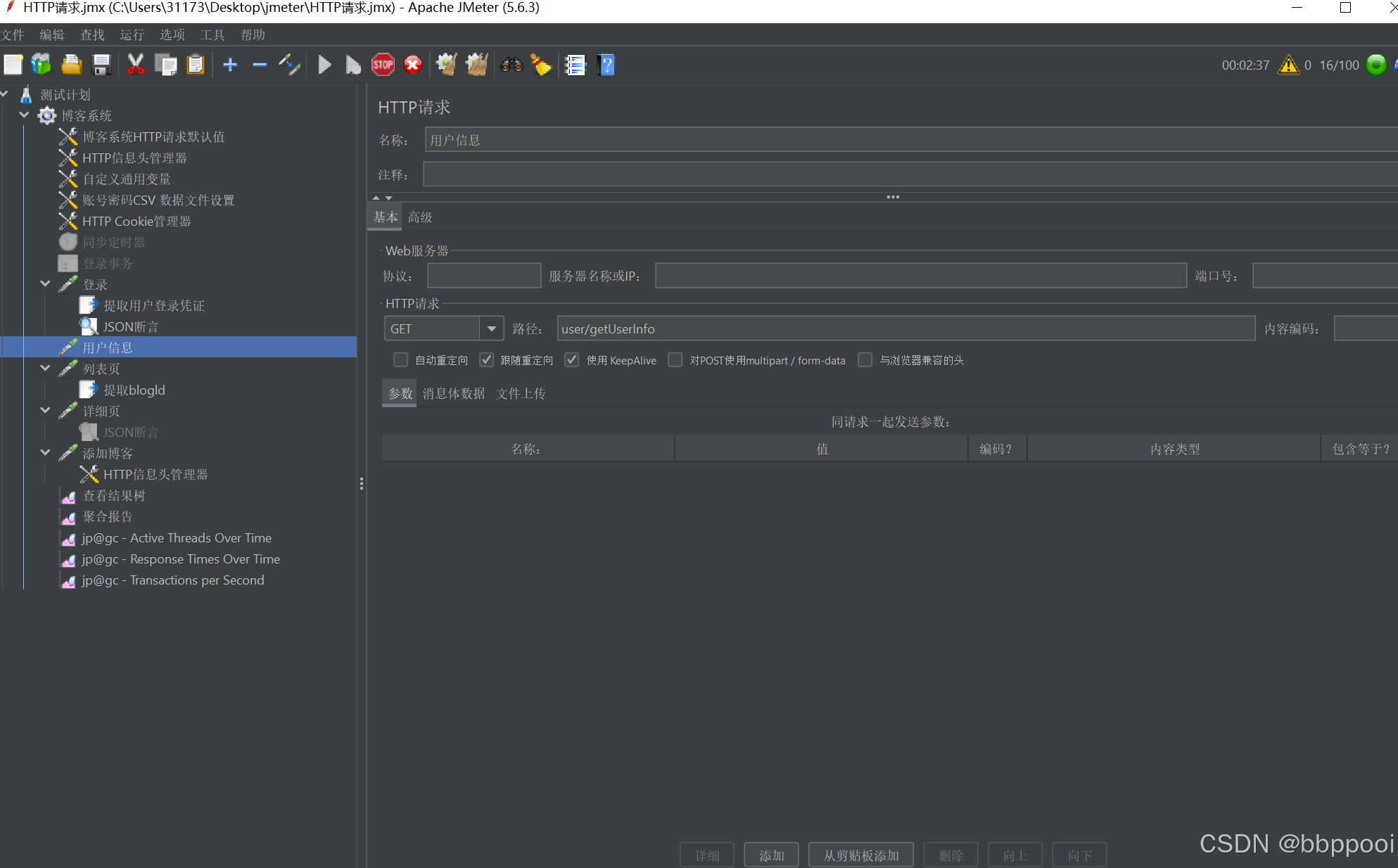Click into the 路径 input field
Screen dimensions: 1398x868
(x=905, y=328)
